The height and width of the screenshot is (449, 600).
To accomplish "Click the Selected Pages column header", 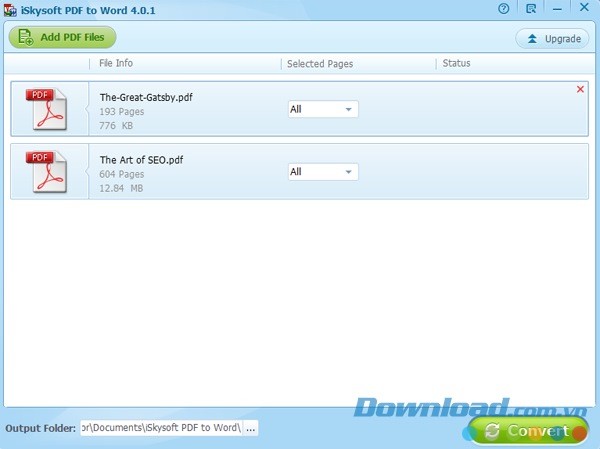I will [x=320, y=64].
